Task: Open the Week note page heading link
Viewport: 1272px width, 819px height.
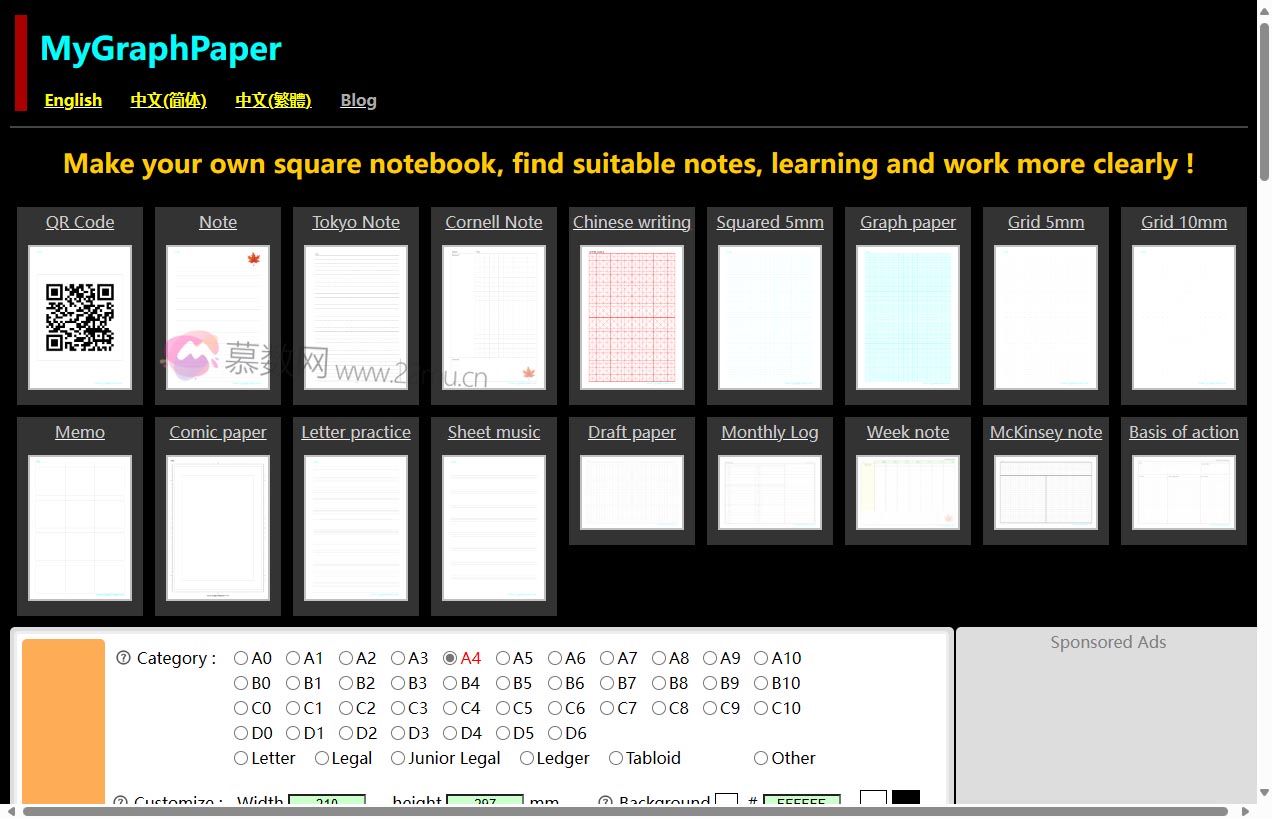Action: click(x=907, y=432)
